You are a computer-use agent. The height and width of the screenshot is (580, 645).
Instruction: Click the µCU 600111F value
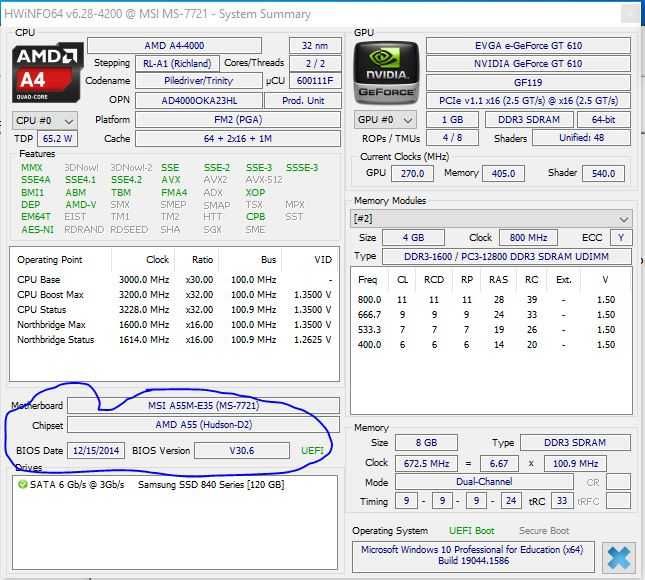pyautogui.click(x=315, y=81)
